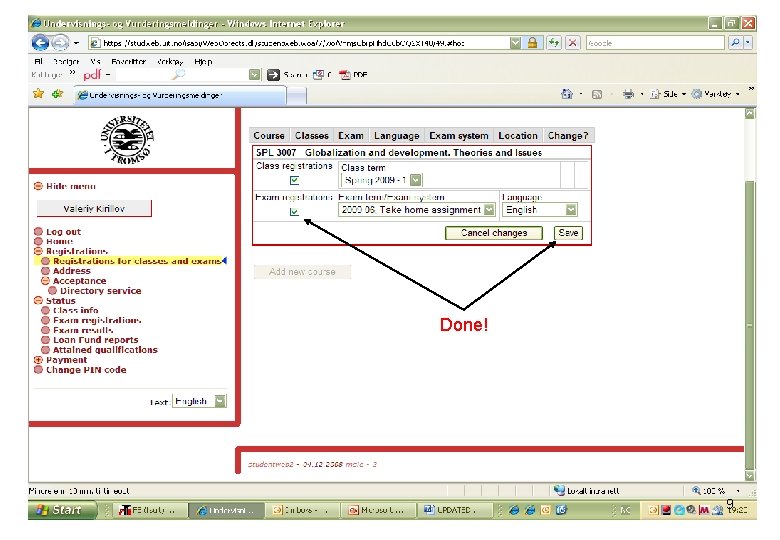
Task: Open the Class info link
Action: pos(76,310)
